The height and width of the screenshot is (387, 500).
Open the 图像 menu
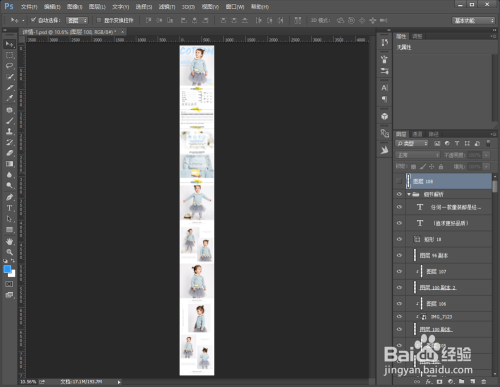[74, 7]
